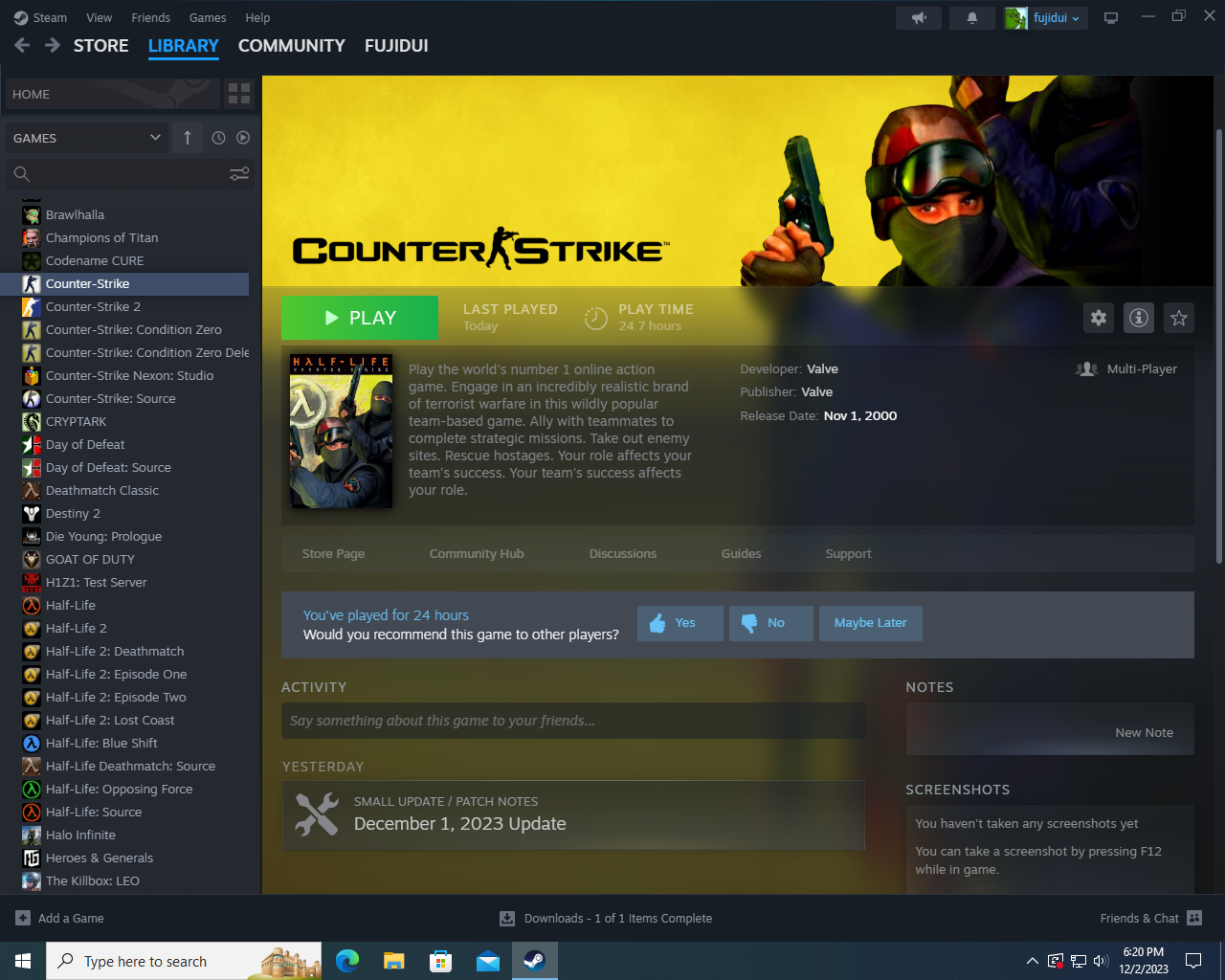This screenshot has height=980, width=1225.
Task: Open the Steam menu
Action: click(41, 18)
